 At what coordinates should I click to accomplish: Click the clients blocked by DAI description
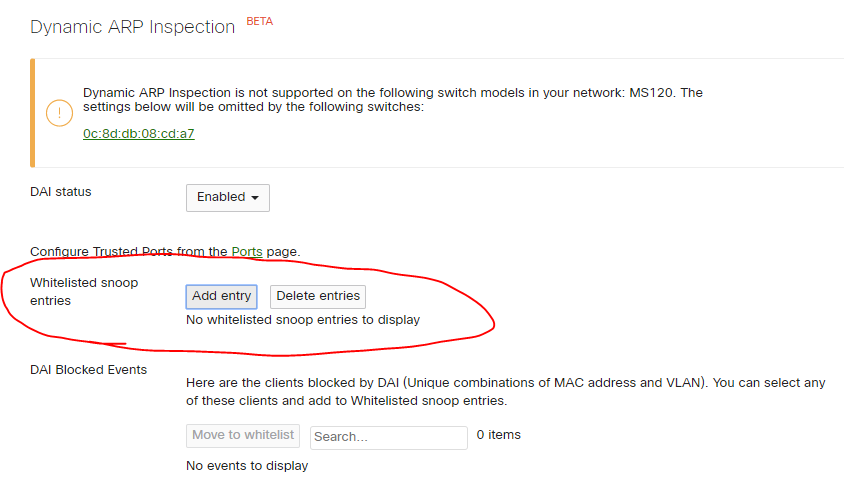[505, 392]
